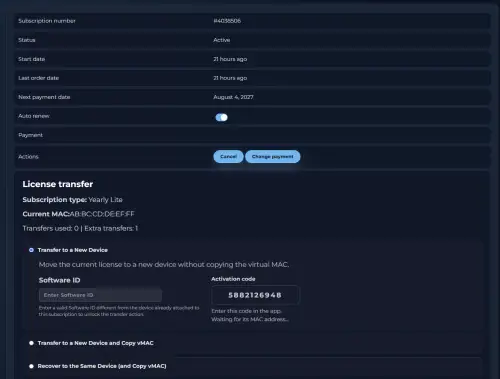Click the Change payment button
The width and height of the screenshot is (500, 379).
(x=273, y=157)
